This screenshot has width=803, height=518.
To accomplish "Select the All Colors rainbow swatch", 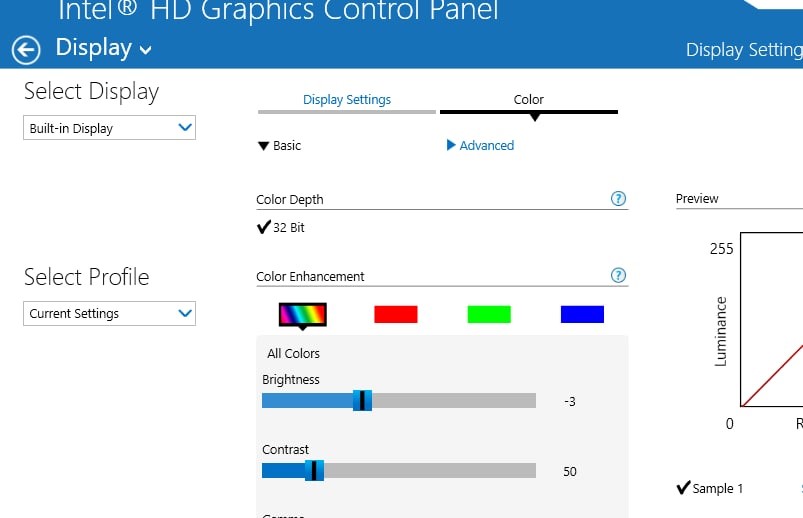I will point(302,314).
